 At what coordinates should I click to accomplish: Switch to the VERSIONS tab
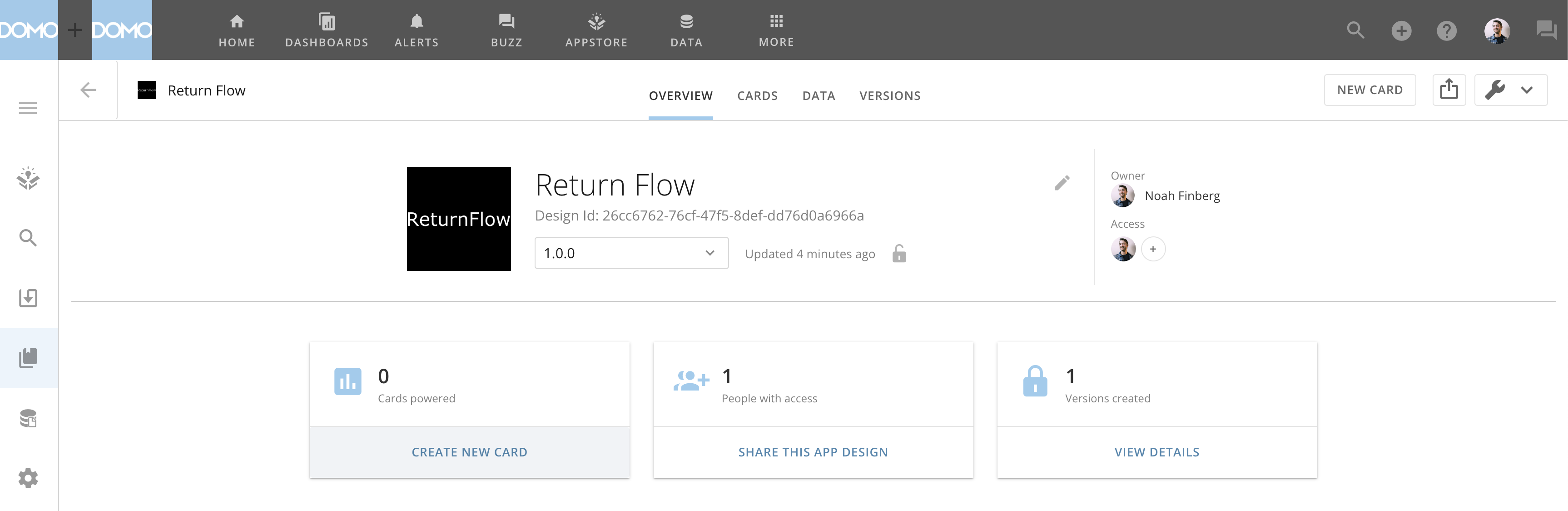coord(889,95)
